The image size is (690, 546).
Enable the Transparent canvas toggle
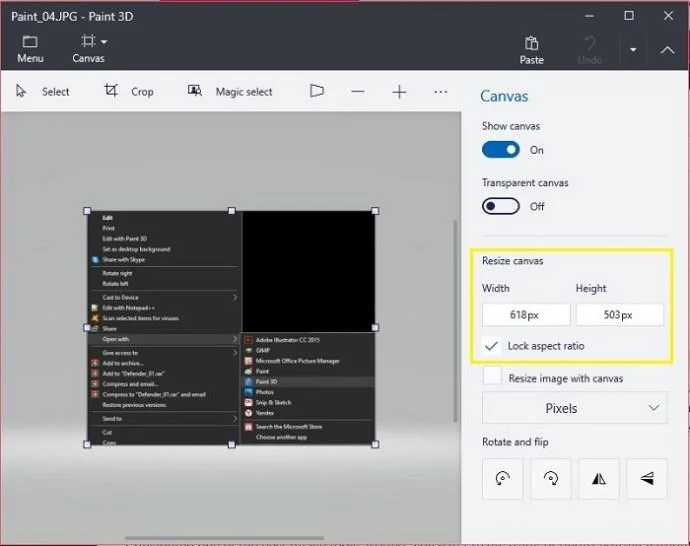501,206
